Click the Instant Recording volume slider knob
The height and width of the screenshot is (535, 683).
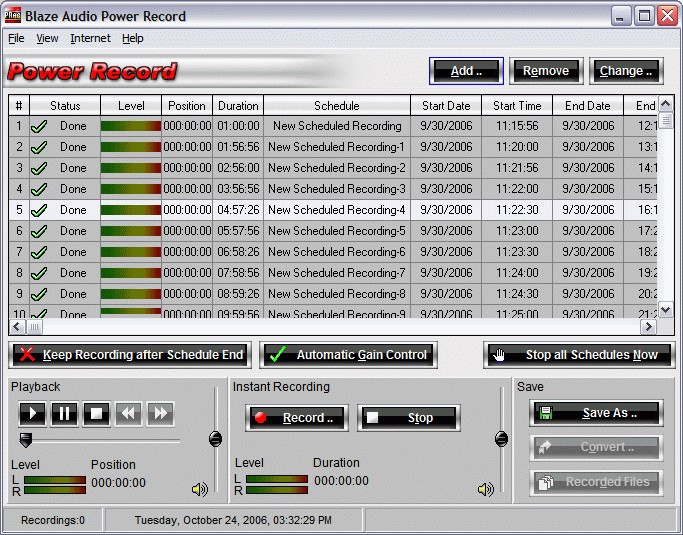(501, 439)
